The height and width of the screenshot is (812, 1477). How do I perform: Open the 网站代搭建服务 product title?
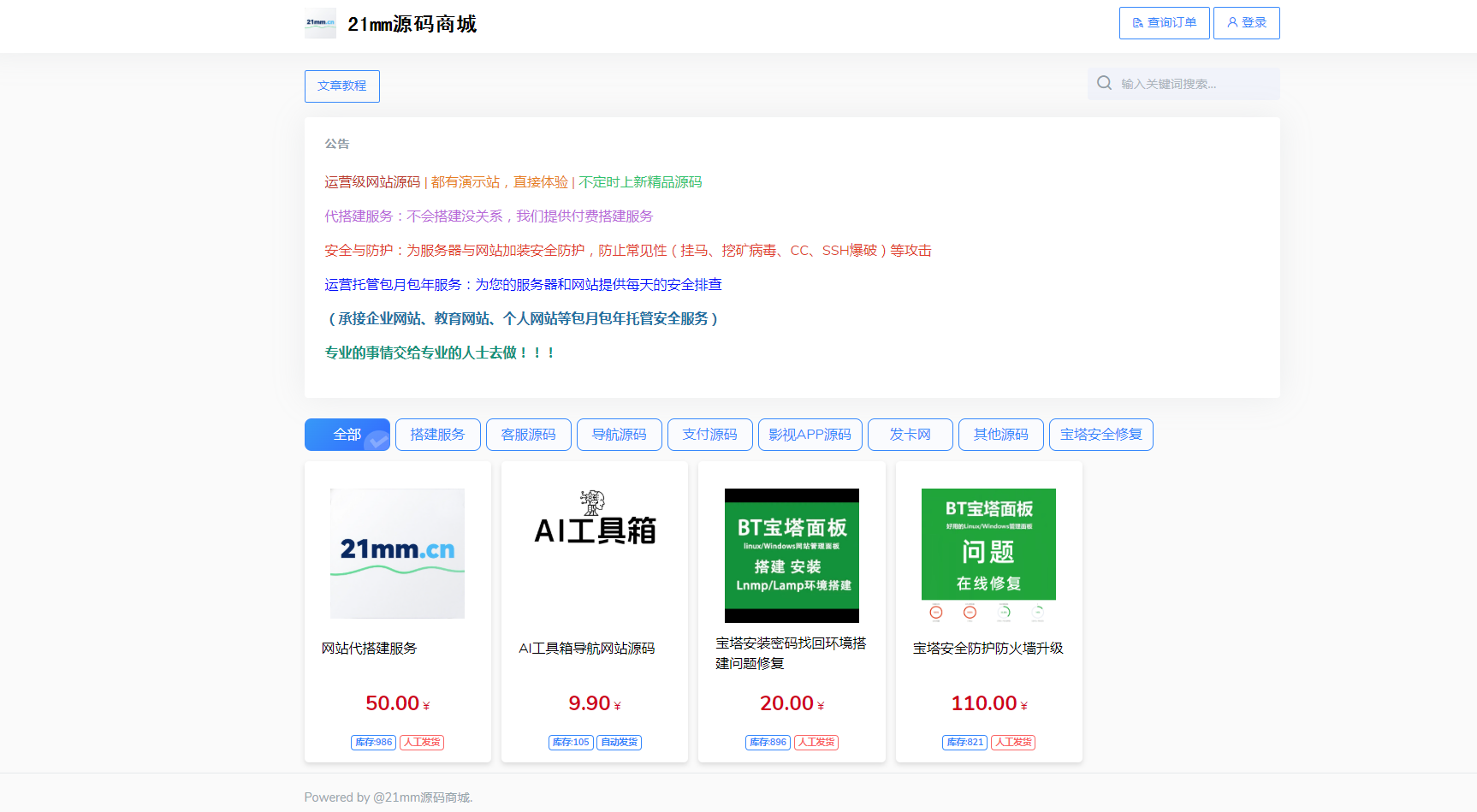point(369,649)
